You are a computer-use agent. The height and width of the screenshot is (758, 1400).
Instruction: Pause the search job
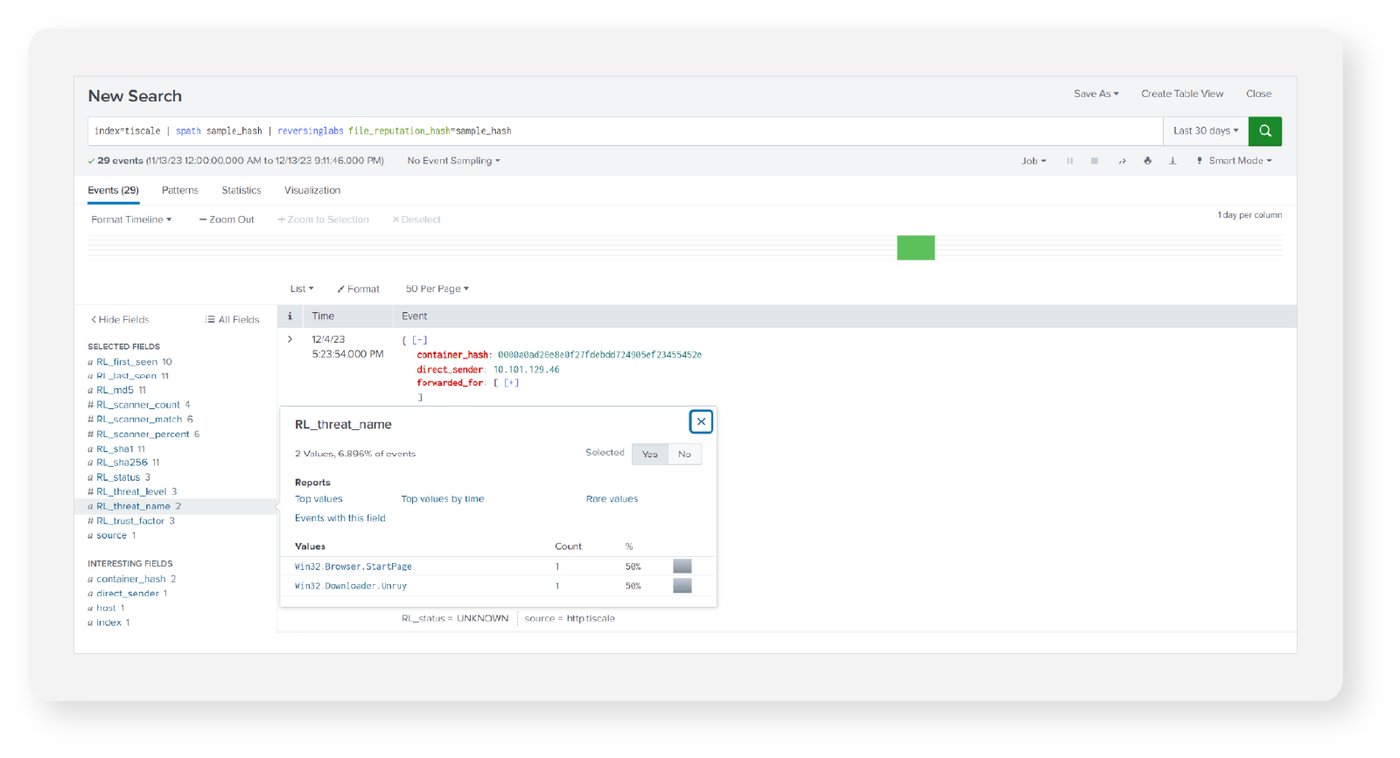coord(1070,161)
